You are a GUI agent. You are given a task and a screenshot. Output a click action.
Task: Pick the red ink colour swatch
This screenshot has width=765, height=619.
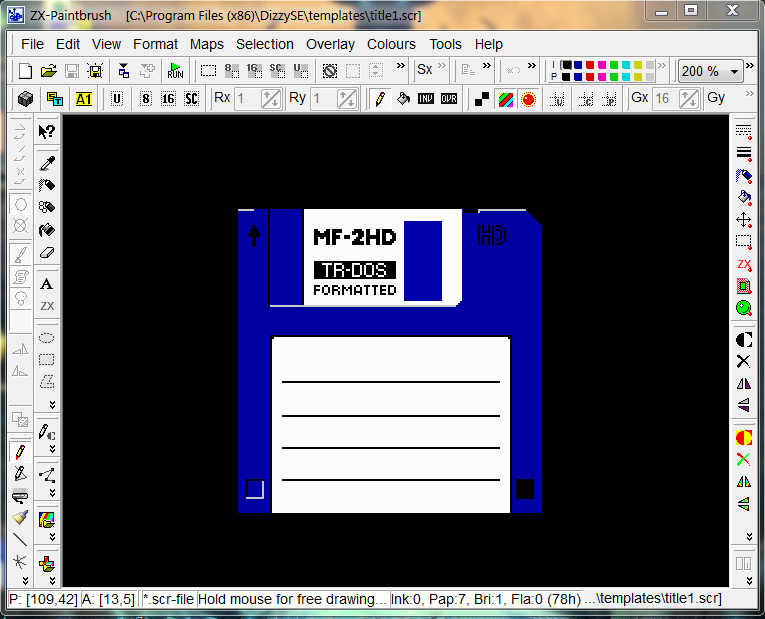pyautogui.click(x=590, y=65)
